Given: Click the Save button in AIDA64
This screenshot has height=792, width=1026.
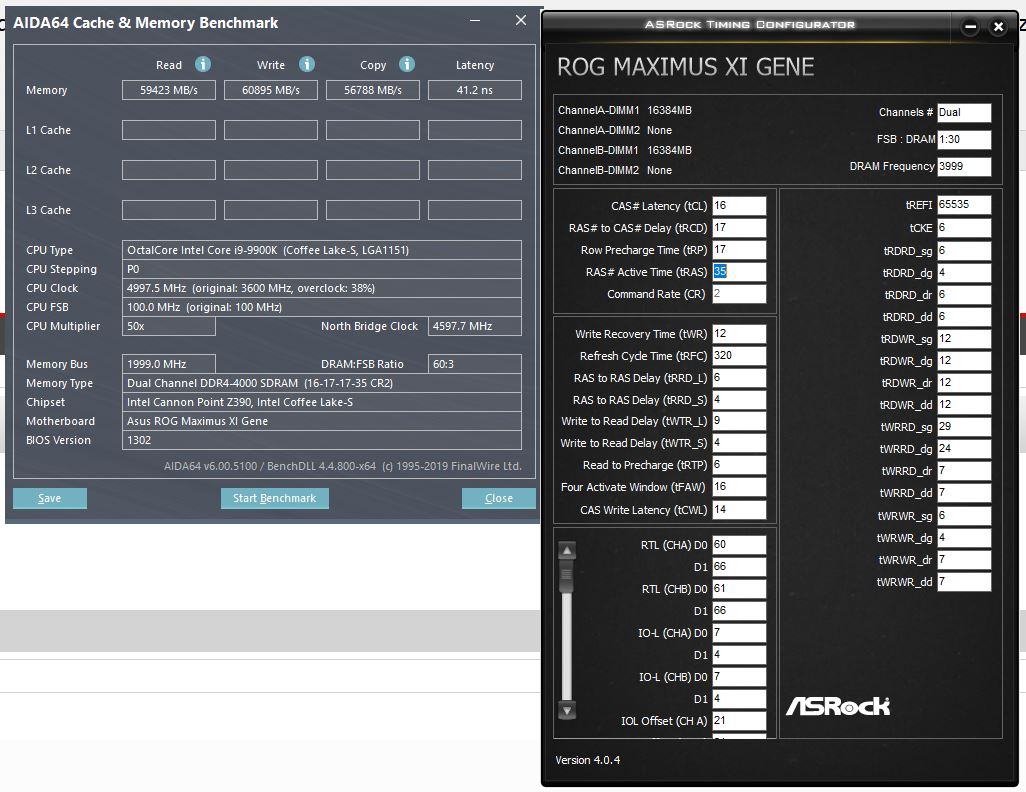Looking at the screenshot, I should click(x=50, y=498).
